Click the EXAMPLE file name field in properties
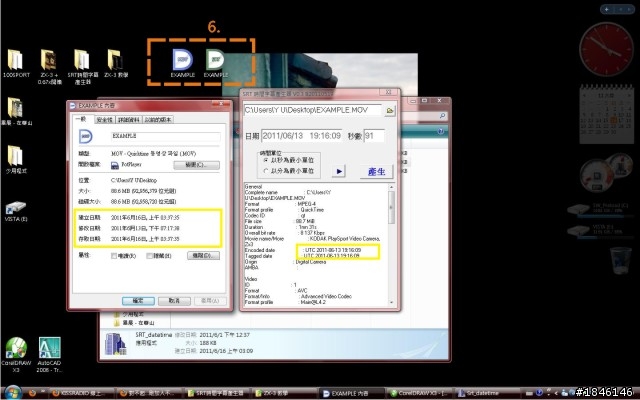Viewport: 640px width, 400px height. (x=166, y=136)
